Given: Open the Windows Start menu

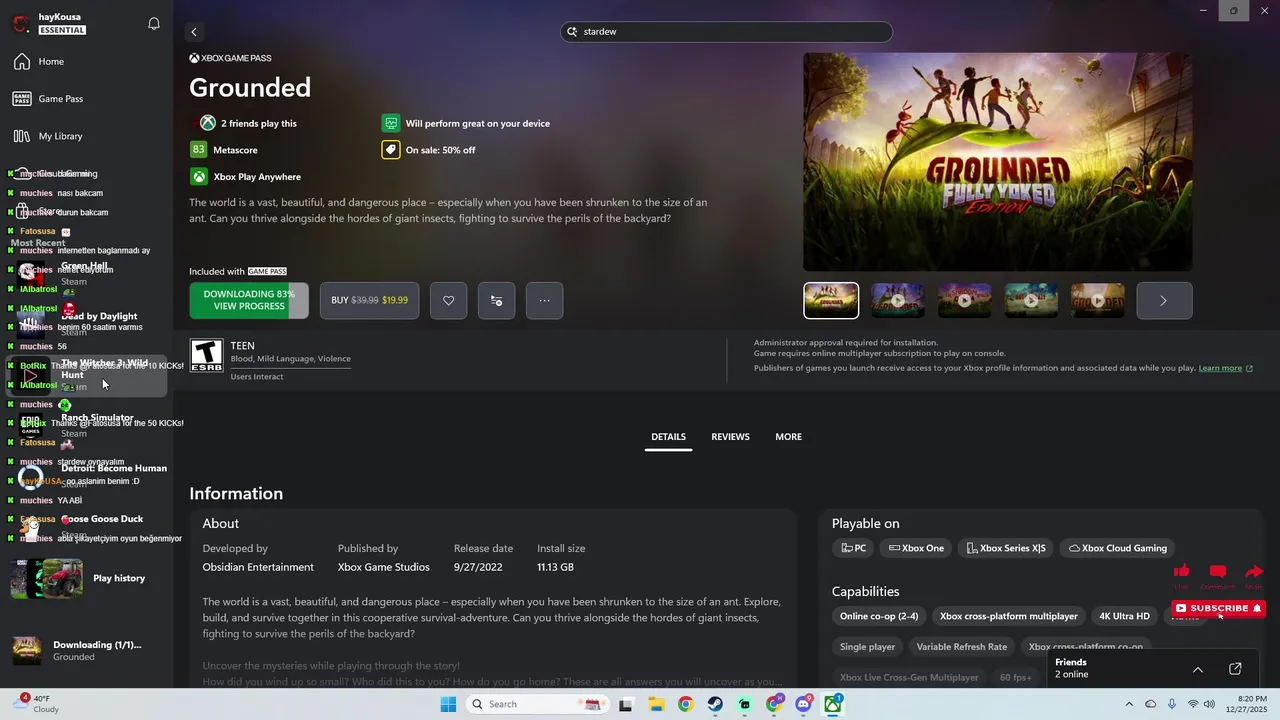Looking at the screenshot, I should [447, 704].
